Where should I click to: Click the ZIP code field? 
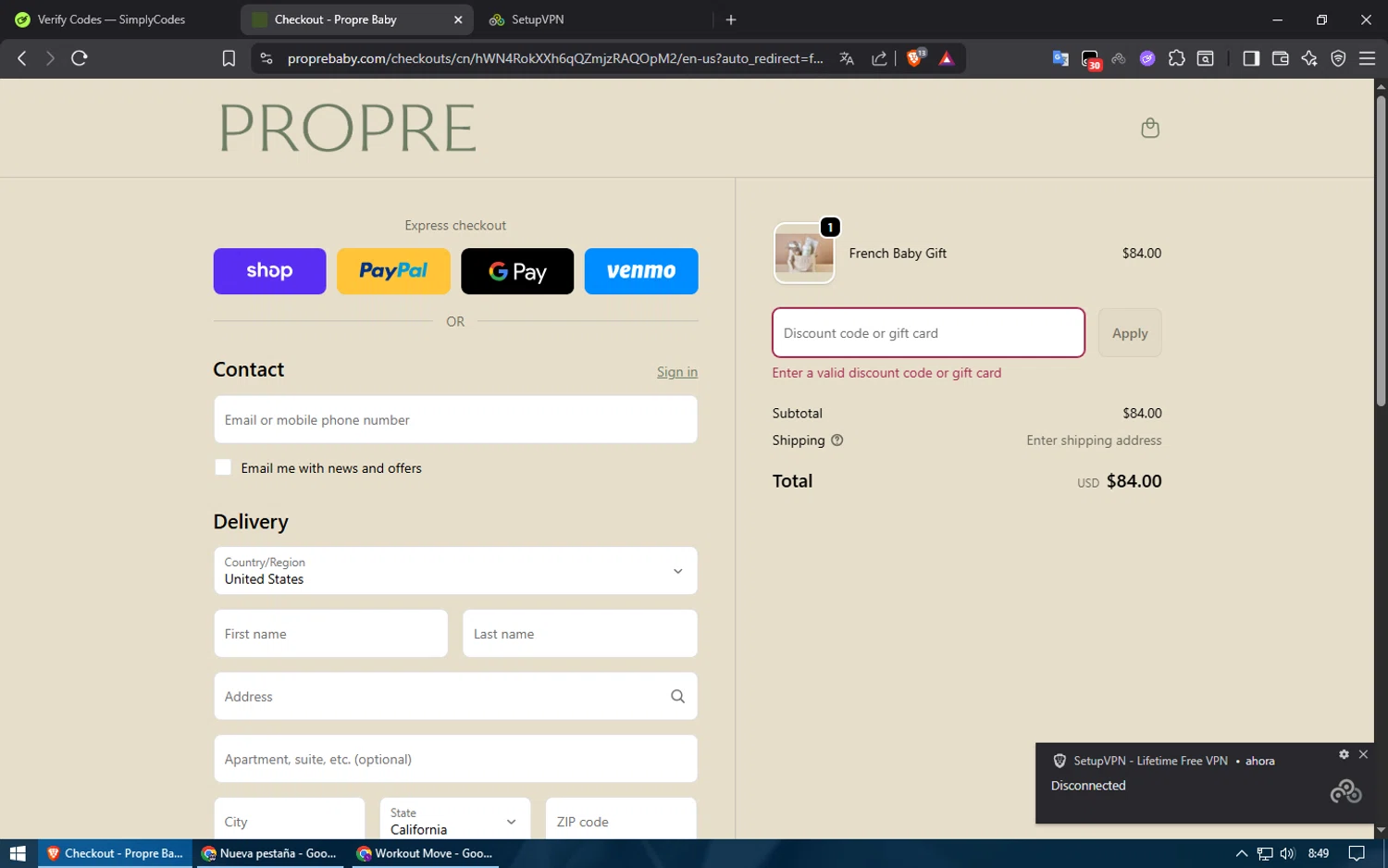pyautogui.click(x=621, y=821)
